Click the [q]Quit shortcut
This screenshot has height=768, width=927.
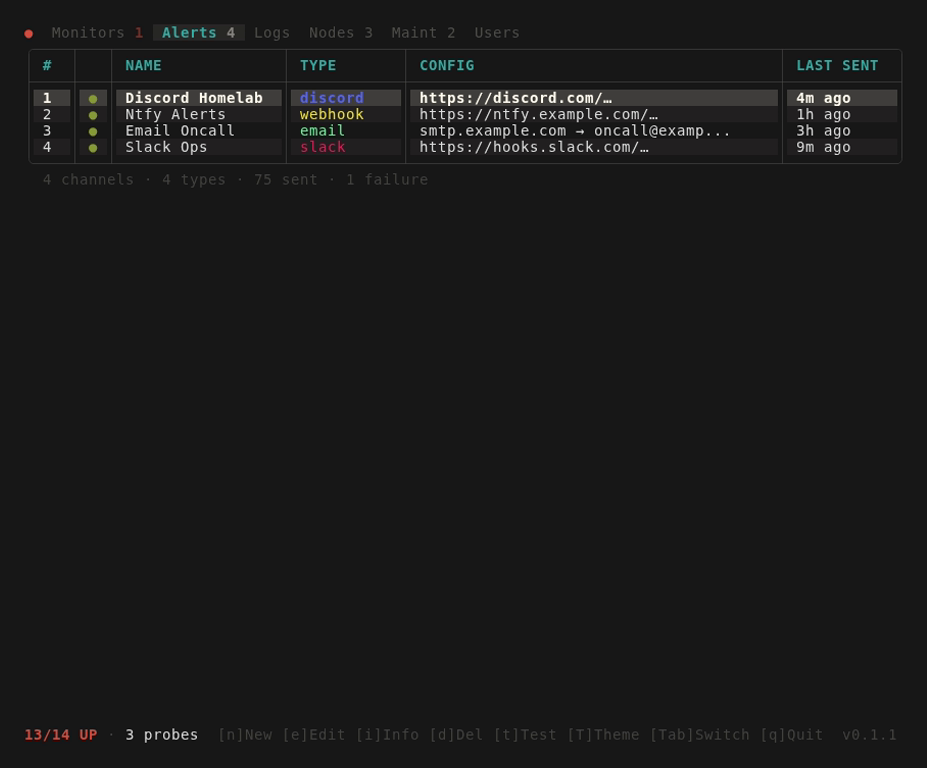(792, 735)
